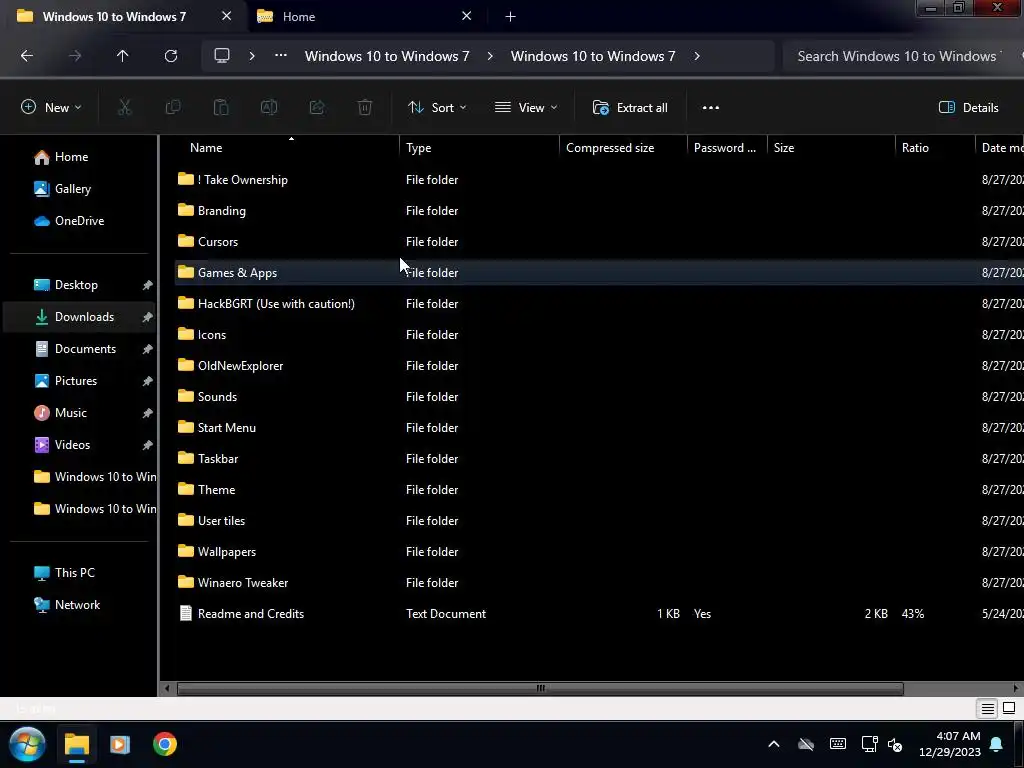Click the Share icon in toolbar
This screenshot has width=1024, height=768.
pyautogui.click(x=317, y=108)
